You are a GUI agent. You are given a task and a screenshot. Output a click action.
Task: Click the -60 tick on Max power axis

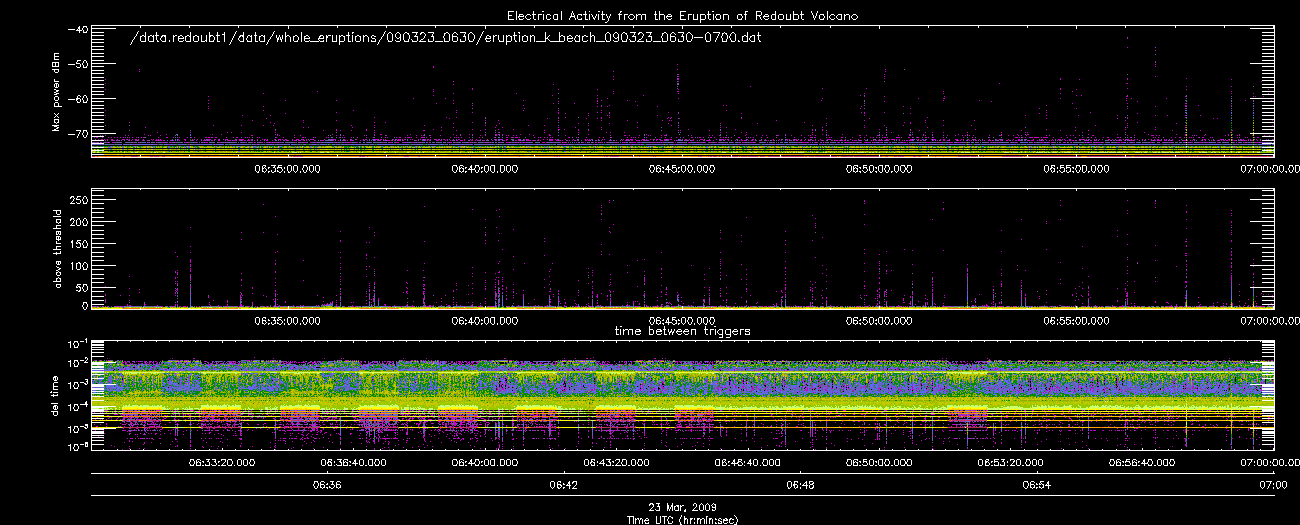[76, 99]
